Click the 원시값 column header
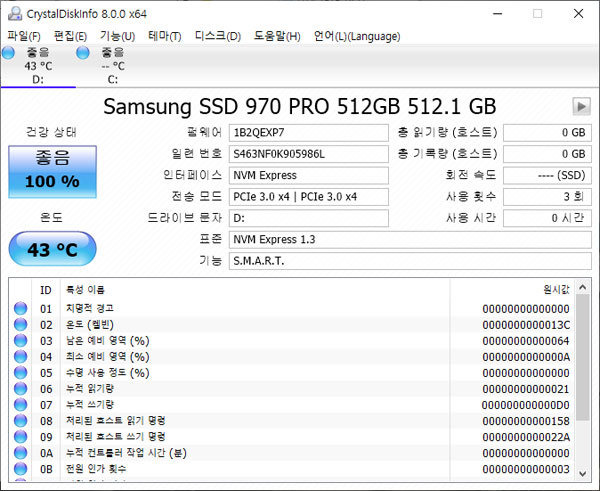 click(x=512, y=290)
